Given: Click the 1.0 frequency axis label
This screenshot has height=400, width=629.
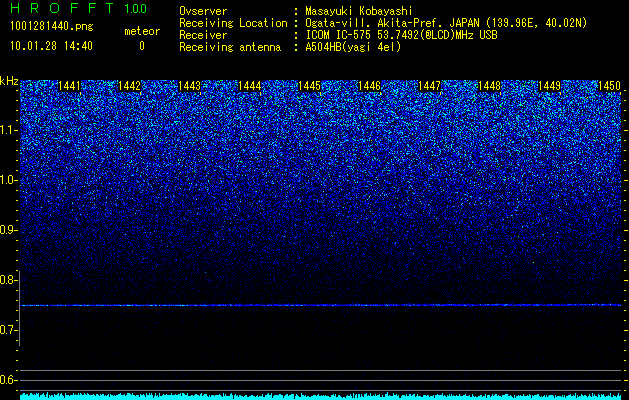Looking at the screenshot, I should click(x=8, y=180).
